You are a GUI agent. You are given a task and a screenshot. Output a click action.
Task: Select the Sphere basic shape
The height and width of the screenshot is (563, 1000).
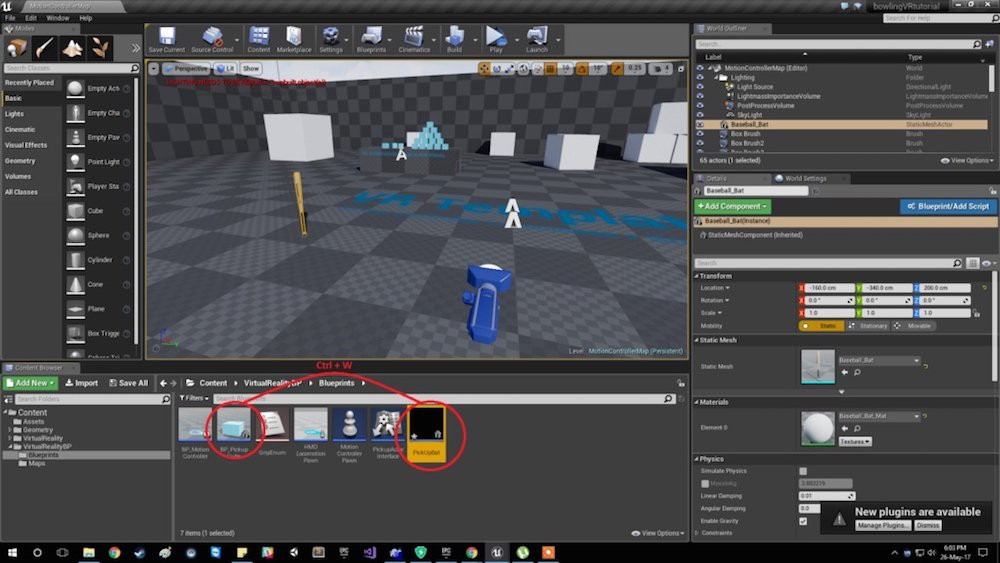click(98, 235)
